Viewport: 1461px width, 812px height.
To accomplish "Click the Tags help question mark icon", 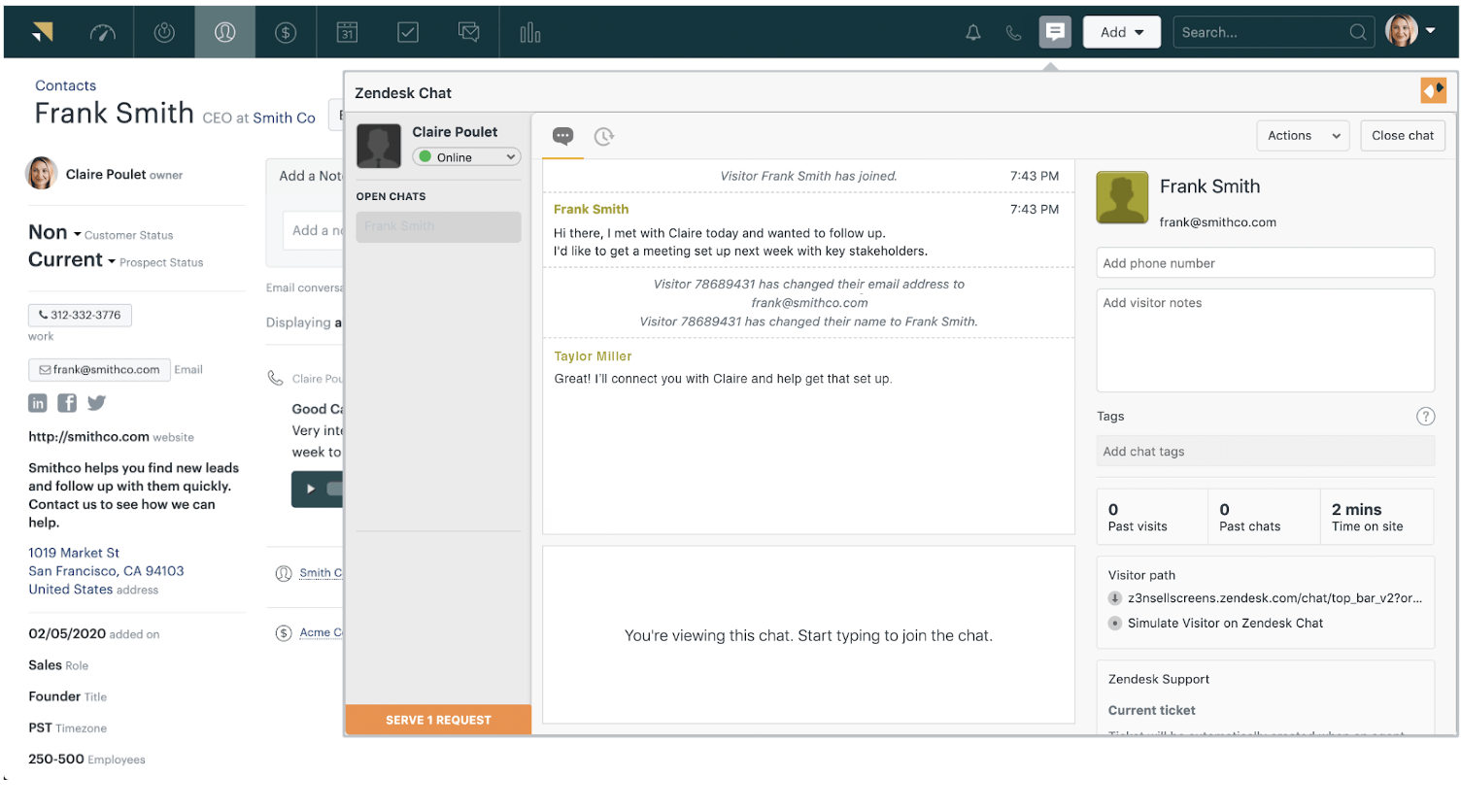I will click(1425, 416).
